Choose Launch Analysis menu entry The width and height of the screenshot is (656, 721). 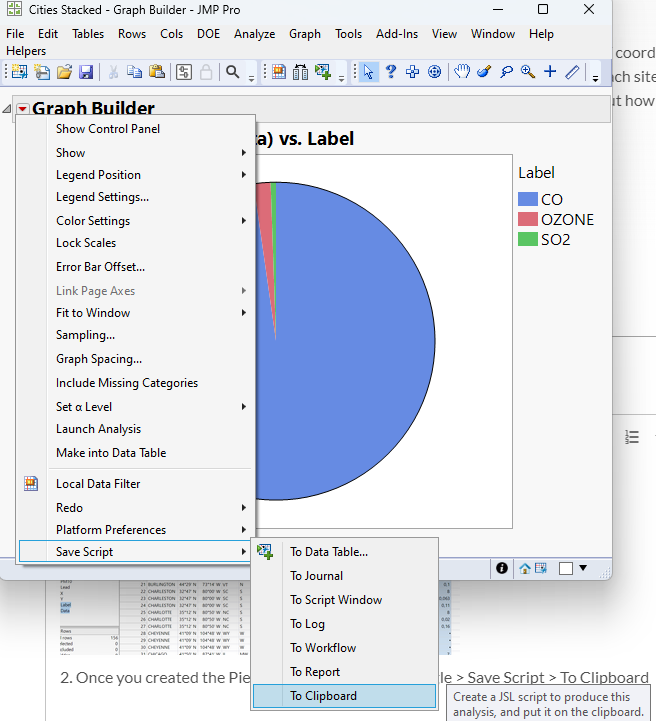click(137, 429)
